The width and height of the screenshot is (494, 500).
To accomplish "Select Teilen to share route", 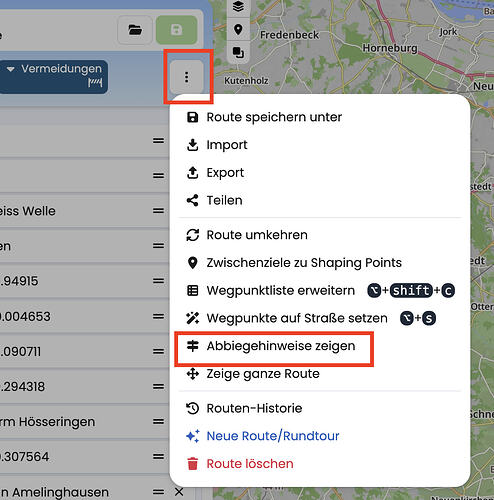I will pyautogui.click(x=214, y=200).
